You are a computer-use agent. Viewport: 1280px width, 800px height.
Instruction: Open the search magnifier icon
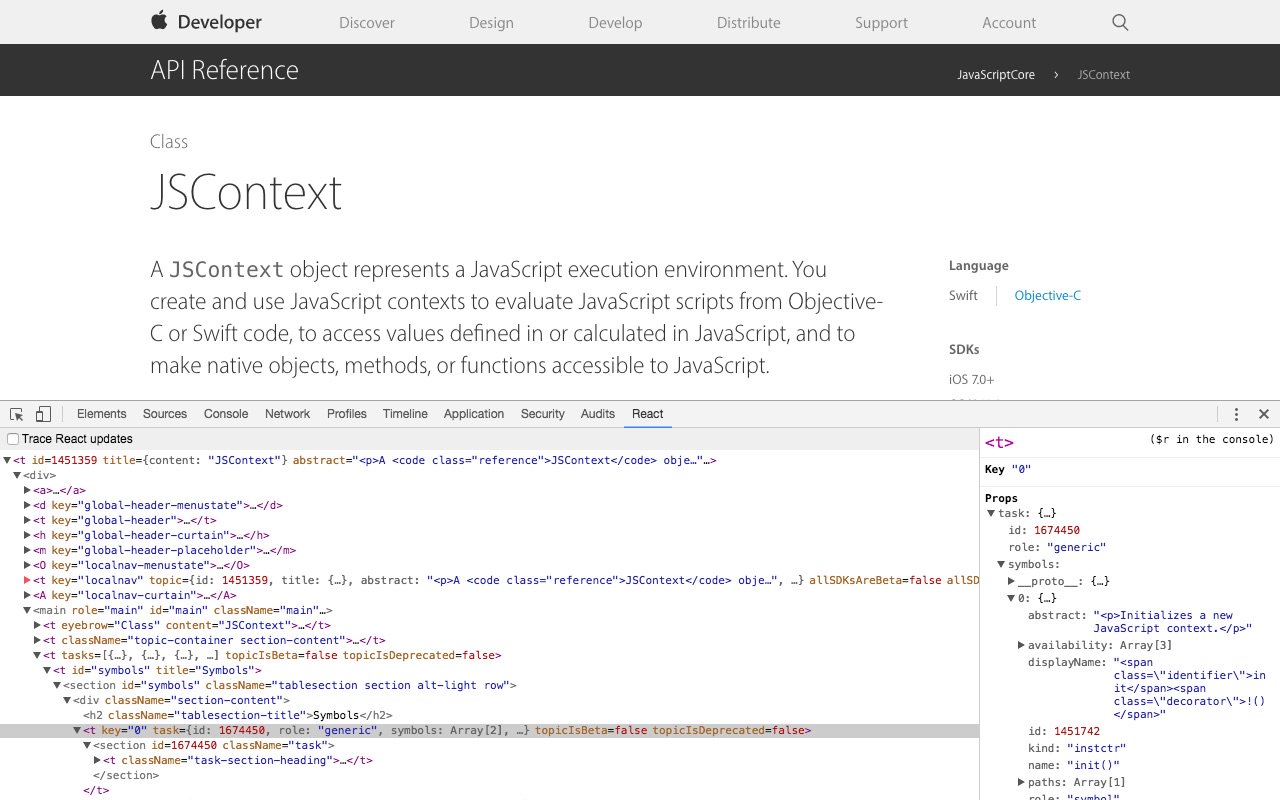tap(1120, 22)
